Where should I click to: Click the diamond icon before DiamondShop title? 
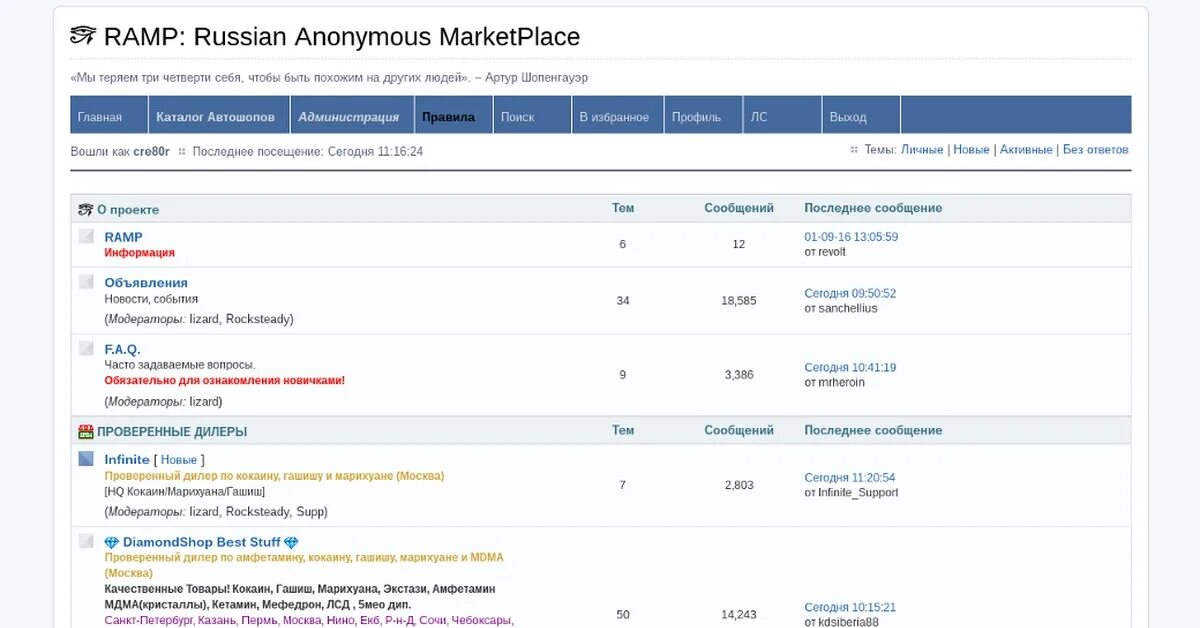[x=111, y=542]
